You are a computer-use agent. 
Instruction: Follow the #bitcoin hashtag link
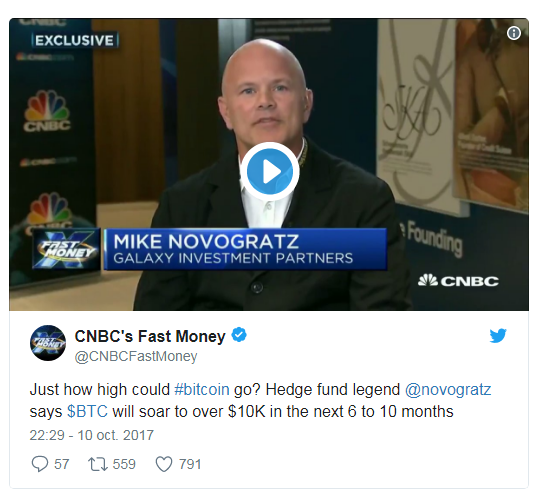(x=202, y=390)
